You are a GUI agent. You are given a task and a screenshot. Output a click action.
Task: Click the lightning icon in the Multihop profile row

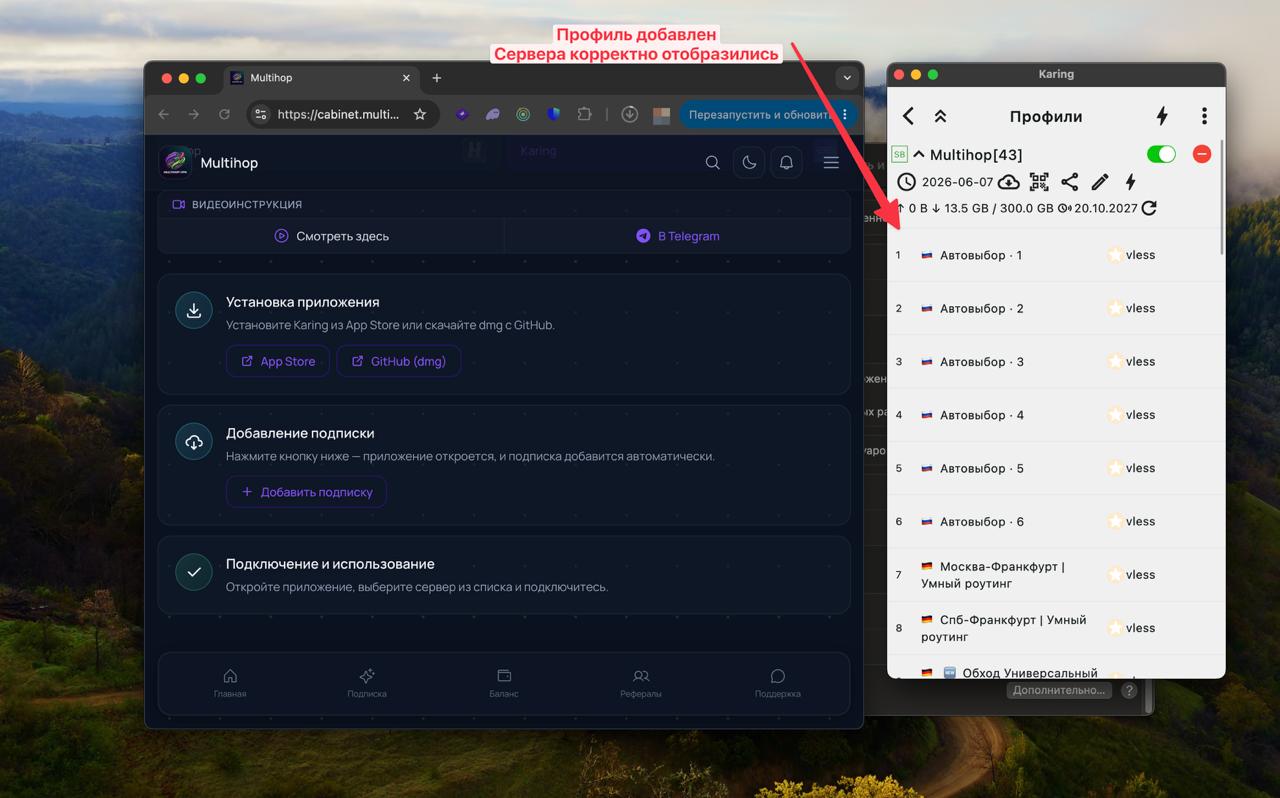click(x=1130, y=182)
